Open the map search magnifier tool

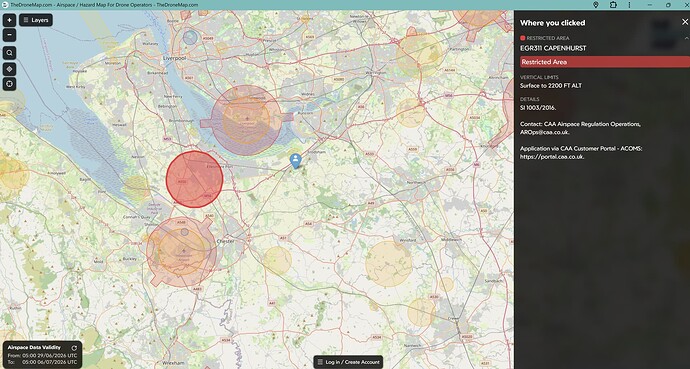(x=9, y=53)
